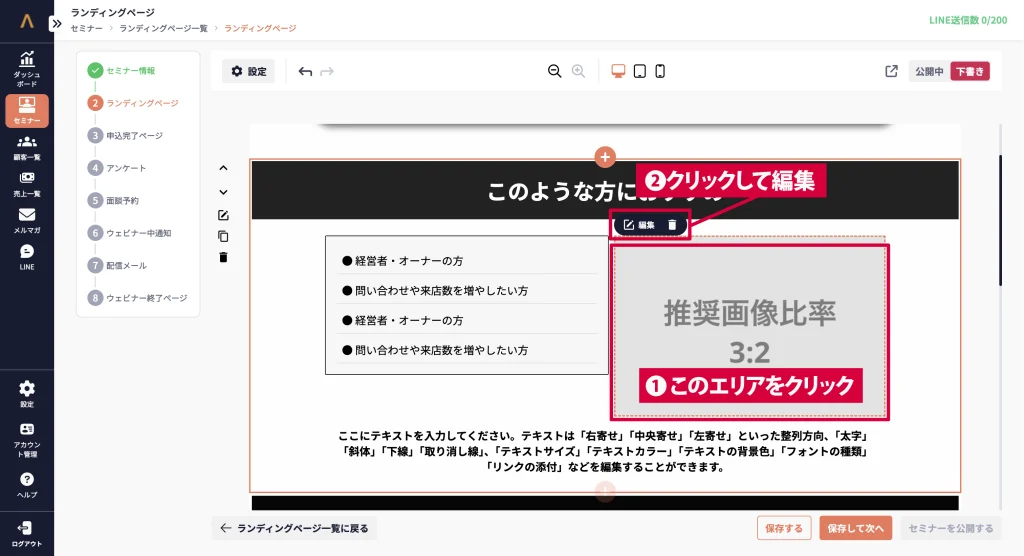The width and height of the screenshot is (1024, 556).
Task: Expand the left sidebar chevron
Action: click(x=56, y=23)
